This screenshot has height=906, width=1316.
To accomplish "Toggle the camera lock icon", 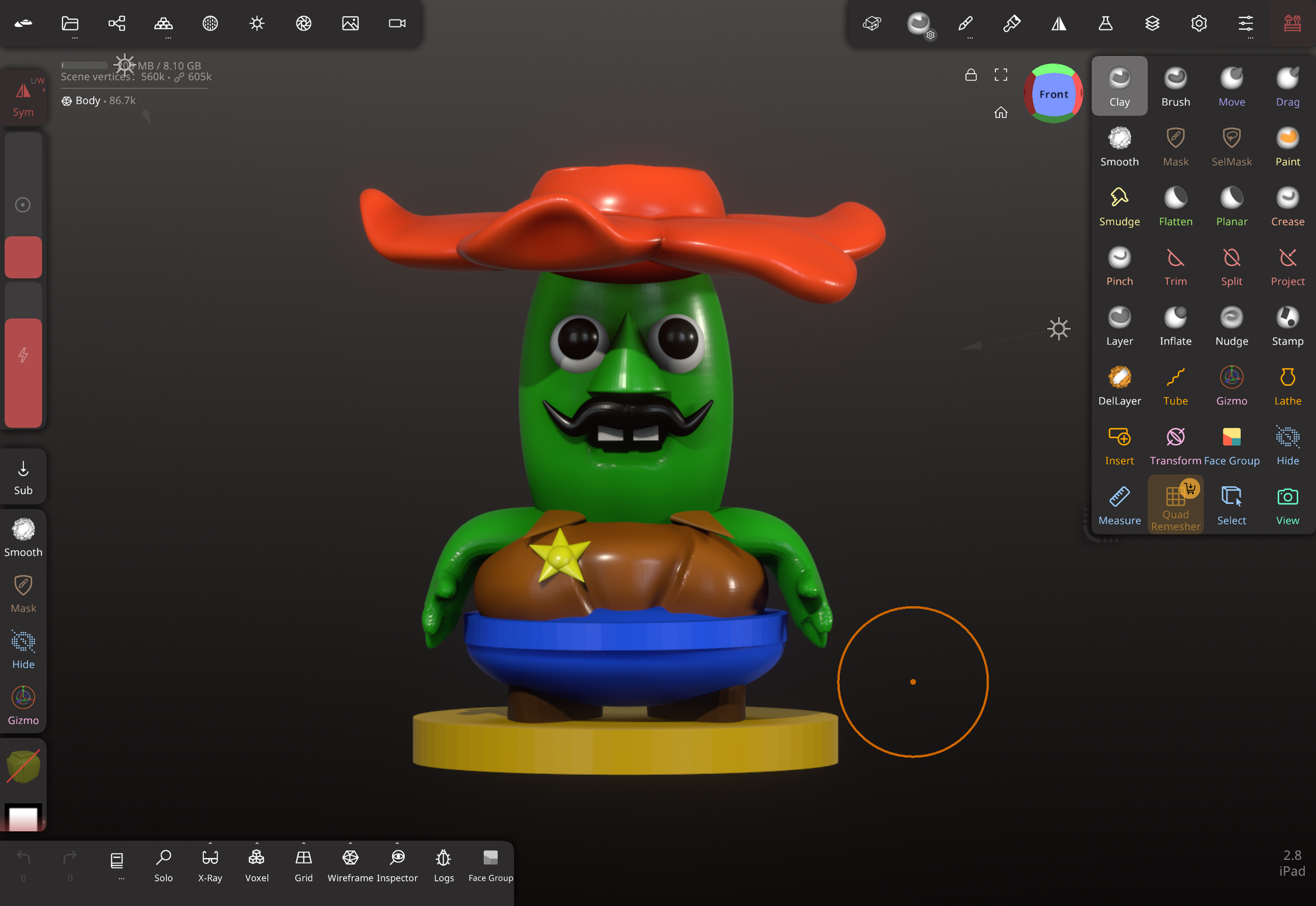I will click(x=971, y=75).
